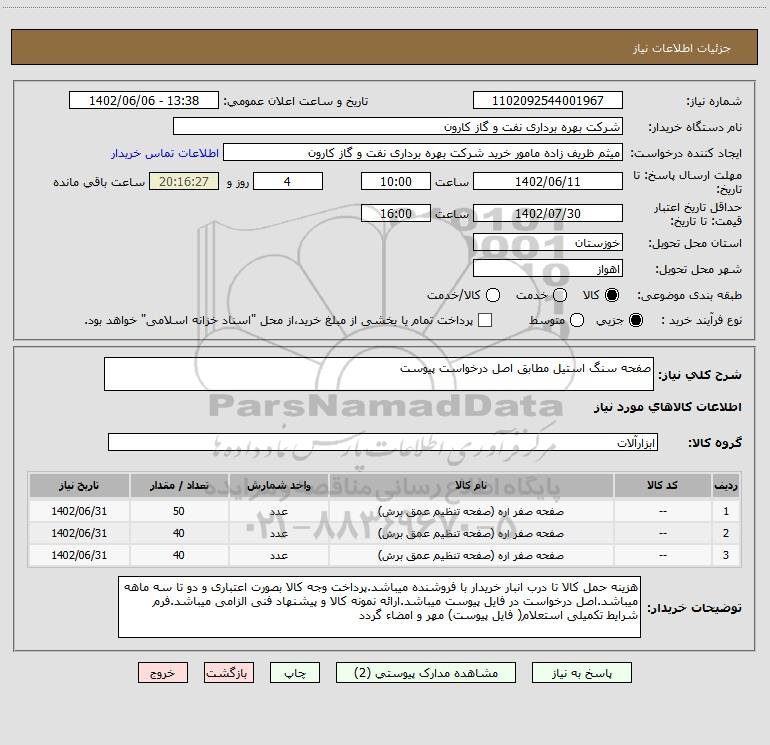Click item name in row 2
Screen dimensions: 770x745
point(471,533)
